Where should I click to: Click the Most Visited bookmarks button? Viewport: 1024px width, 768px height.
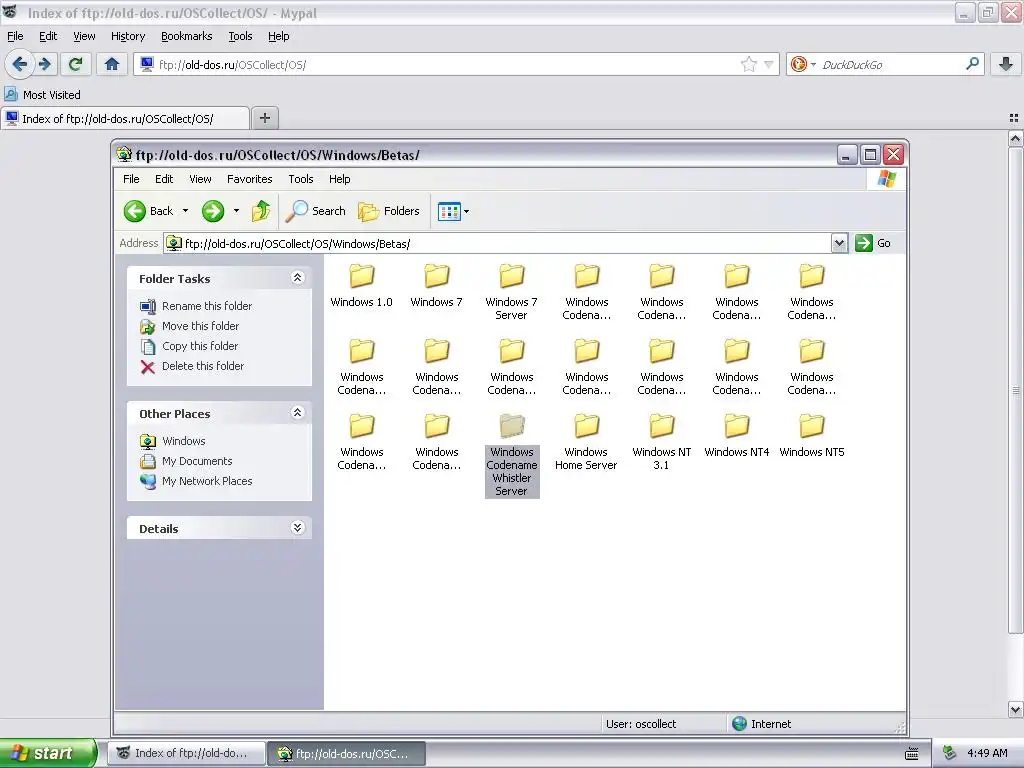click(x=42, y=95)
